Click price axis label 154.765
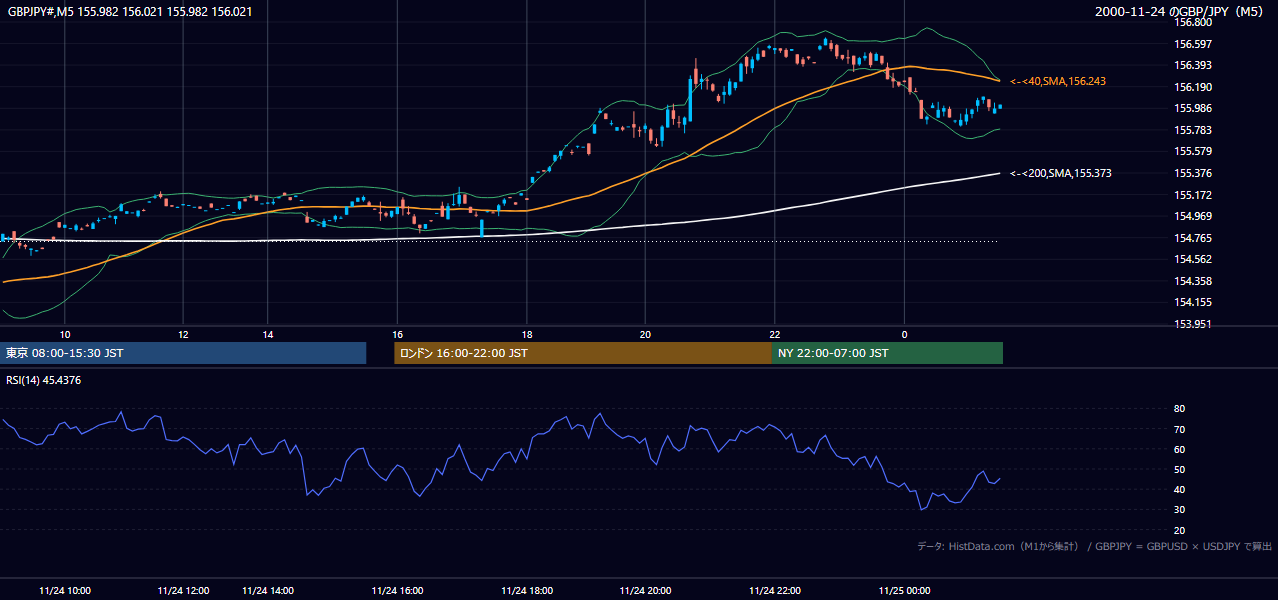Image resolution: width=1278 pixels, height=600 pixels. coord(1193,238)
